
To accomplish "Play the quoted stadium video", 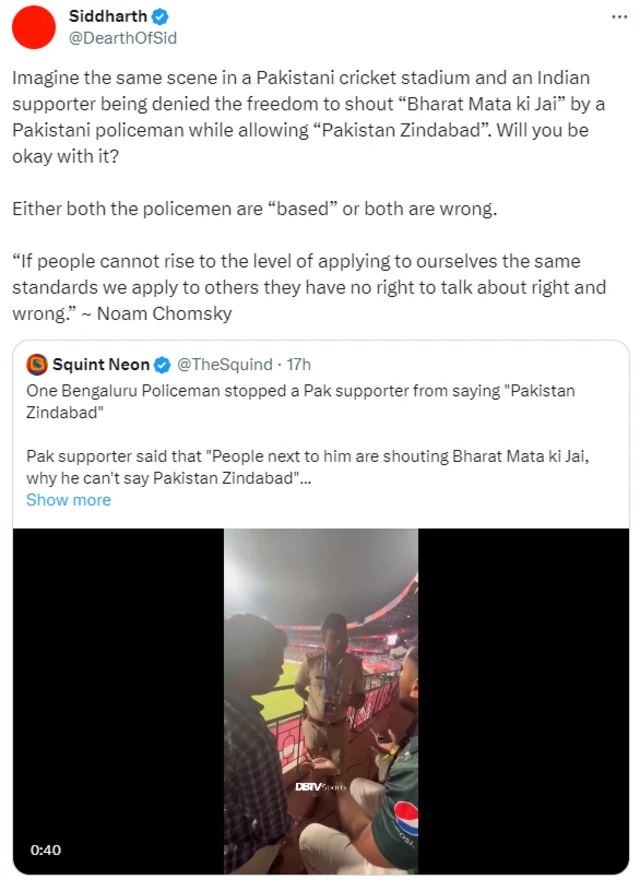I will [x=320, y=700].
